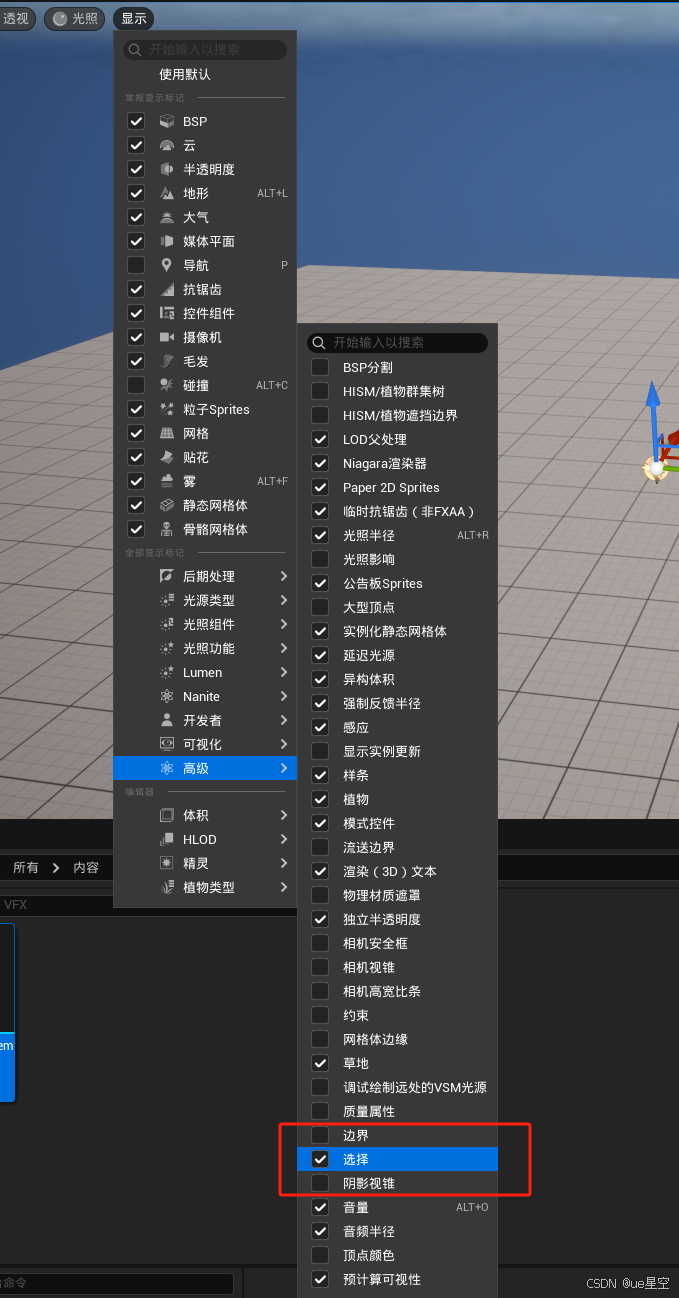Expand the 光照功能 submenu arrow
The width and height of the screenshot is (679, 1298).
coord(284,648)
